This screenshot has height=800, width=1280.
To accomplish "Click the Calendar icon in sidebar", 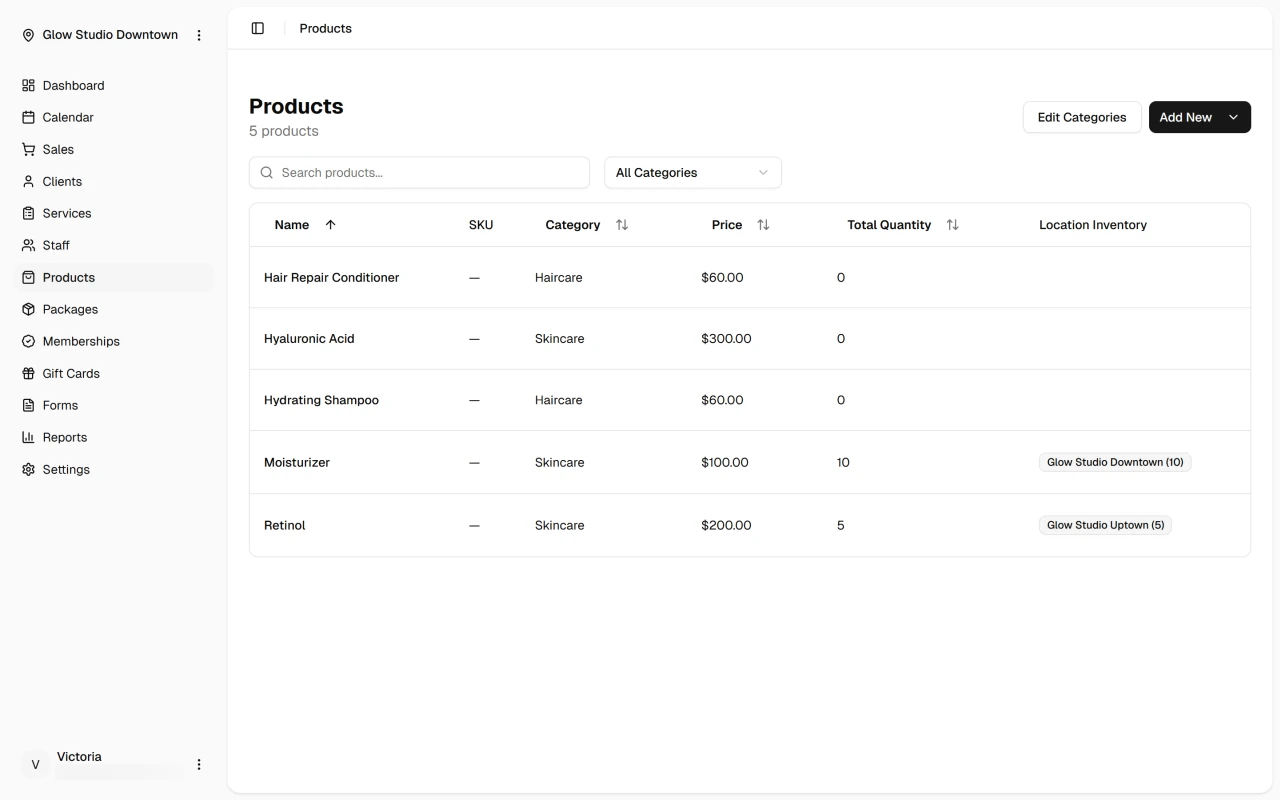I will 28,118.
